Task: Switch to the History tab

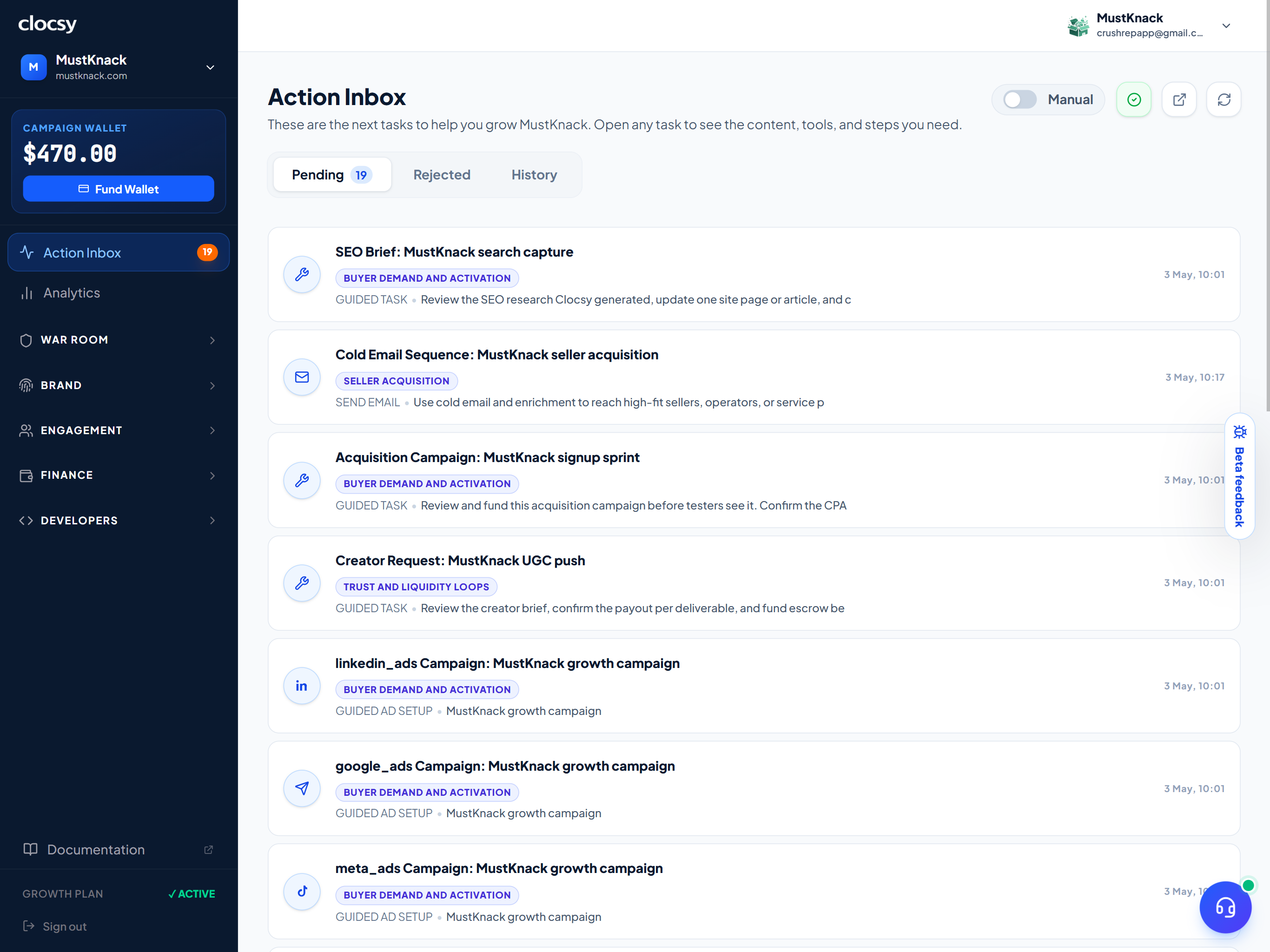Action: pyautogui.click(x=534, y=175)
